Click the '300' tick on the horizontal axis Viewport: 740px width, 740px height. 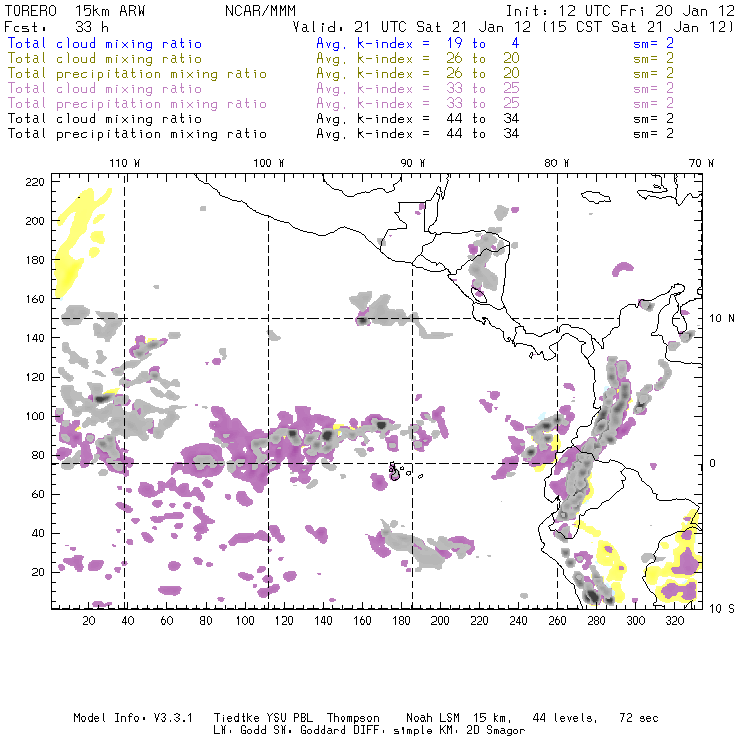(x=636, y=621)
